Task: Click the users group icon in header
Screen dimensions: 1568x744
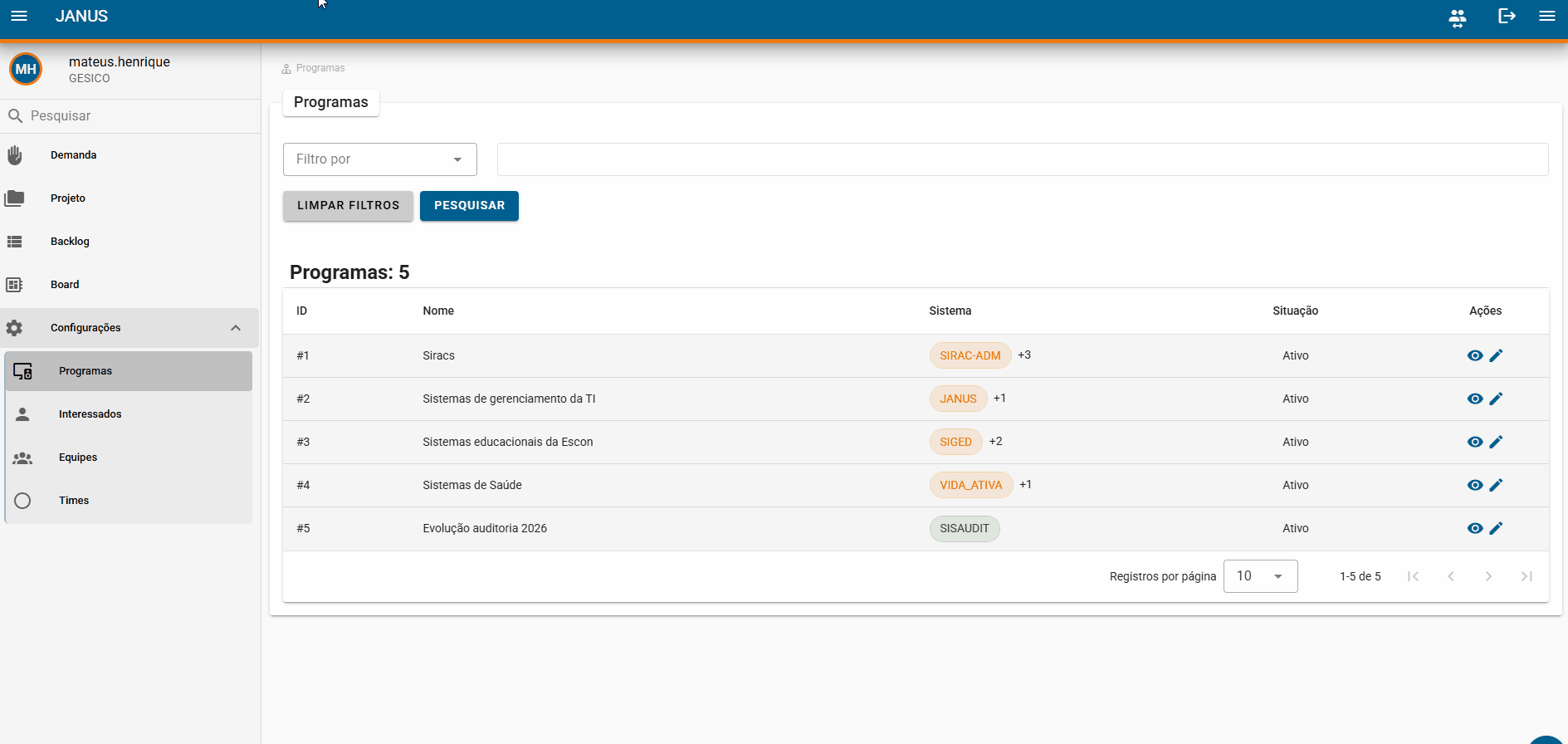Action: (x=1458, y=17)
